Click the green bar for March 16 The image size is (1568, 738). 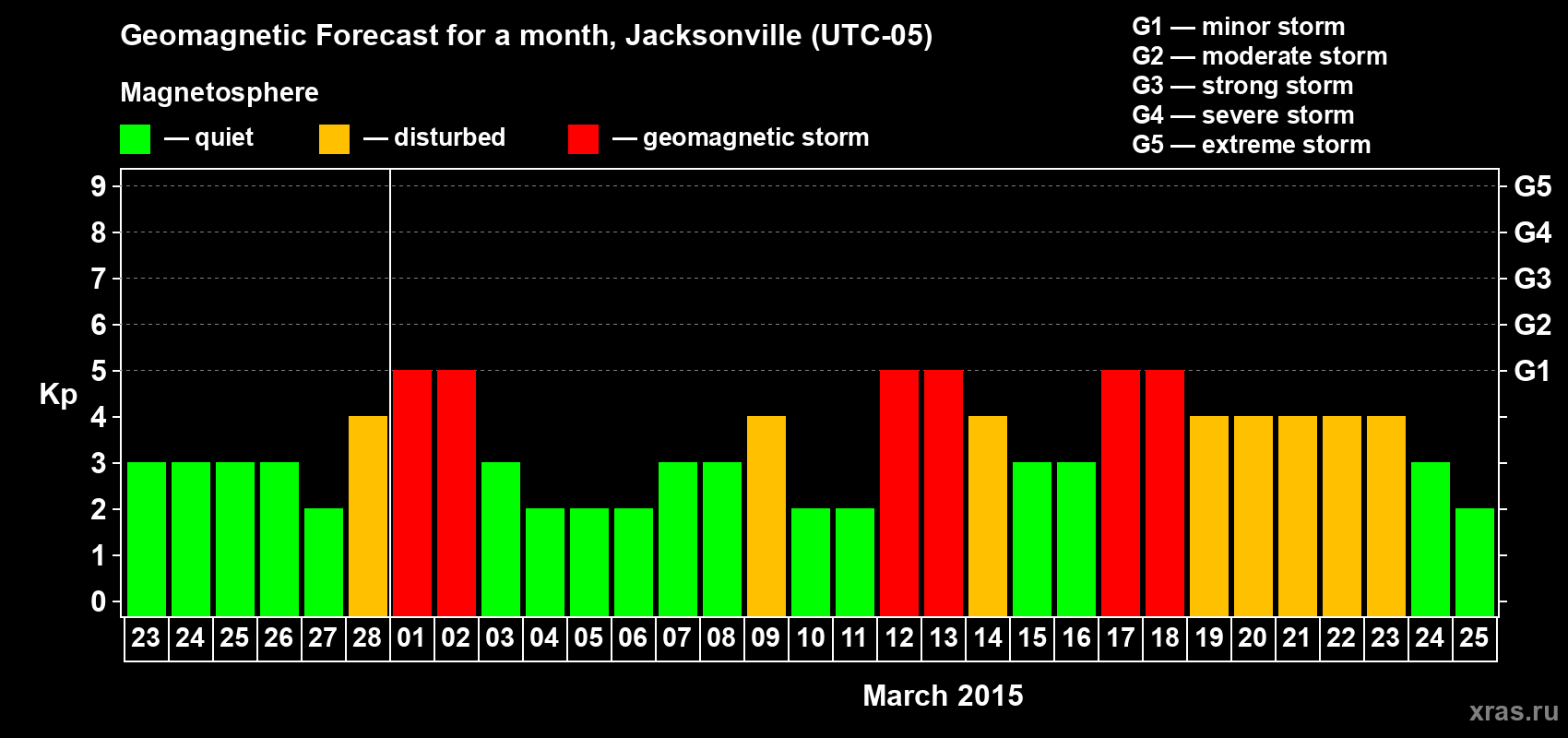(1076, 539)
